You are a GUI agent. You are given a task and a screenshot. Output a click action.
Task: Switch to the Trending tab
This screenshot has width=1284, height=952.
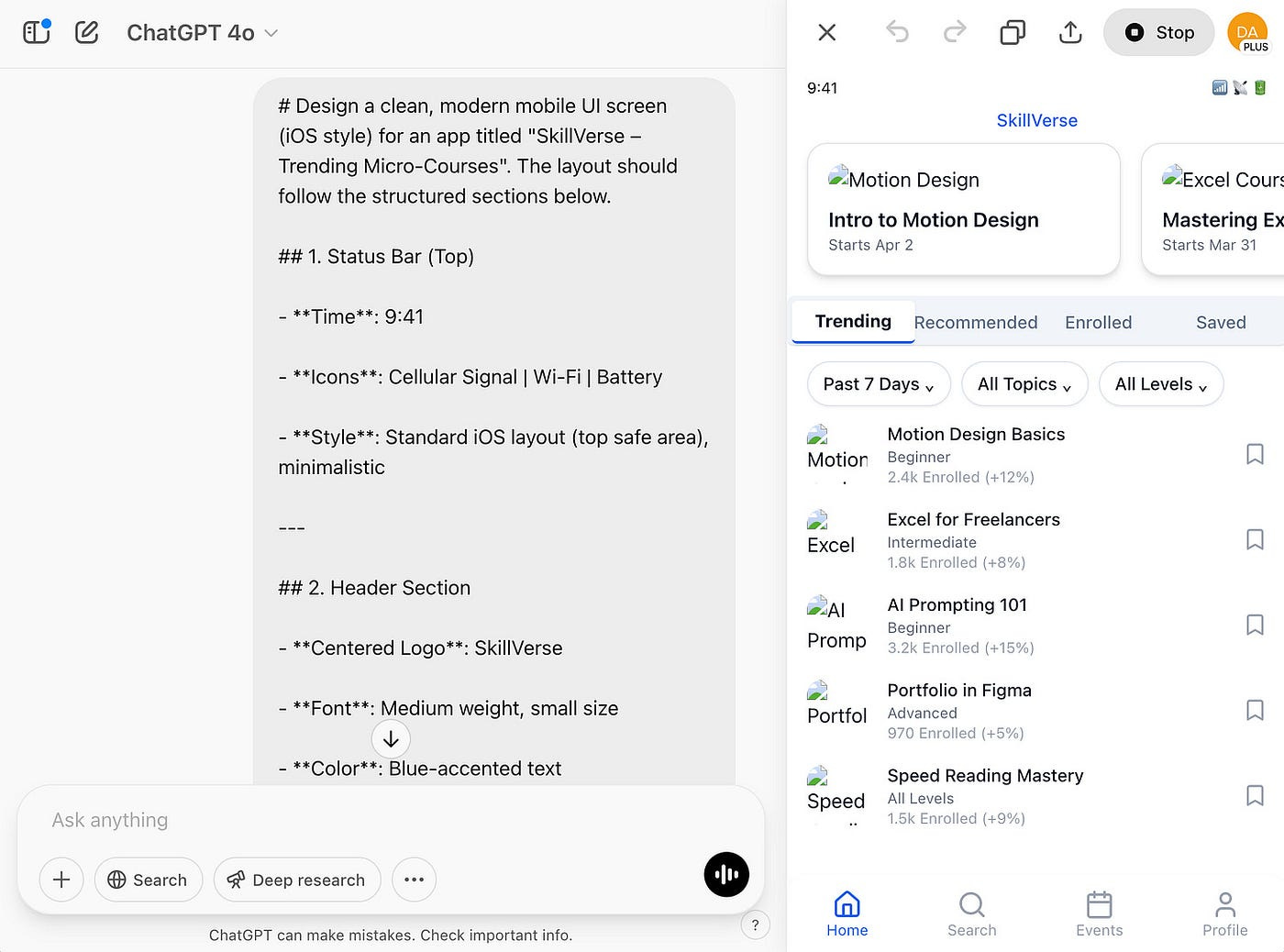click(x=853, y=322)
